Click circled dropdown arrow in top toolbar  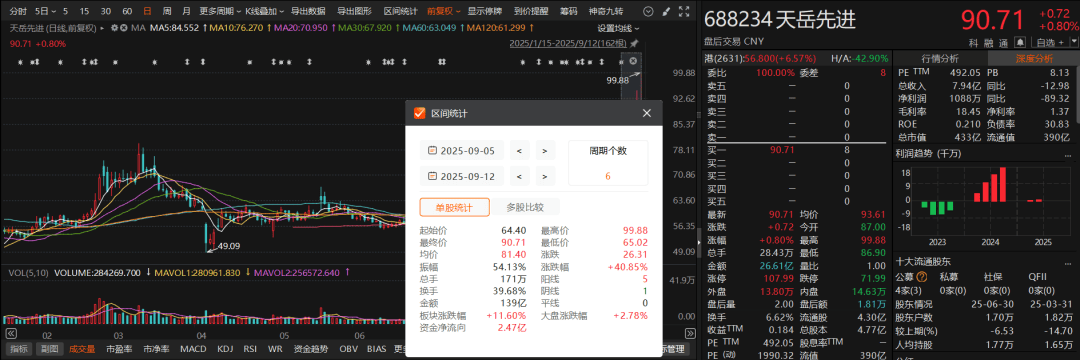pyautogui.click(x=648, y=12)
